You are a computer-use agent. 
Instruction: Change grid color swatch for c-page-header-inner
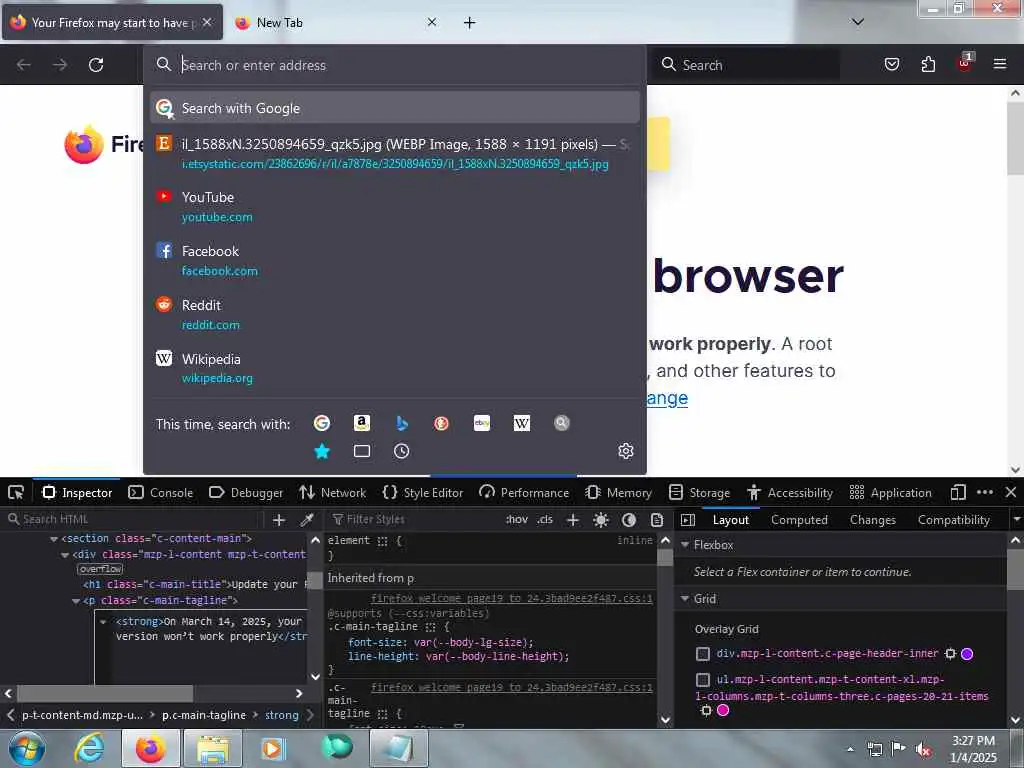pos(967,654)
